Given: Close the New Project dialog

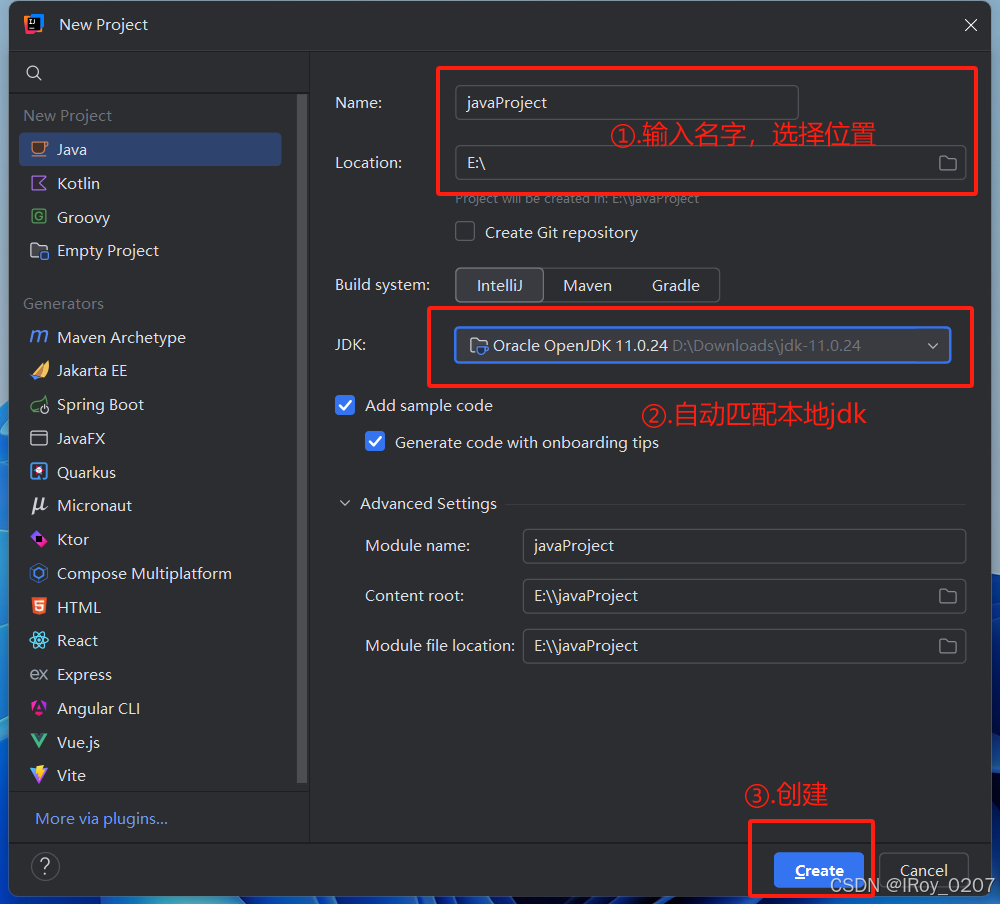Looking at the screenshot, I should tap(971, 25).
